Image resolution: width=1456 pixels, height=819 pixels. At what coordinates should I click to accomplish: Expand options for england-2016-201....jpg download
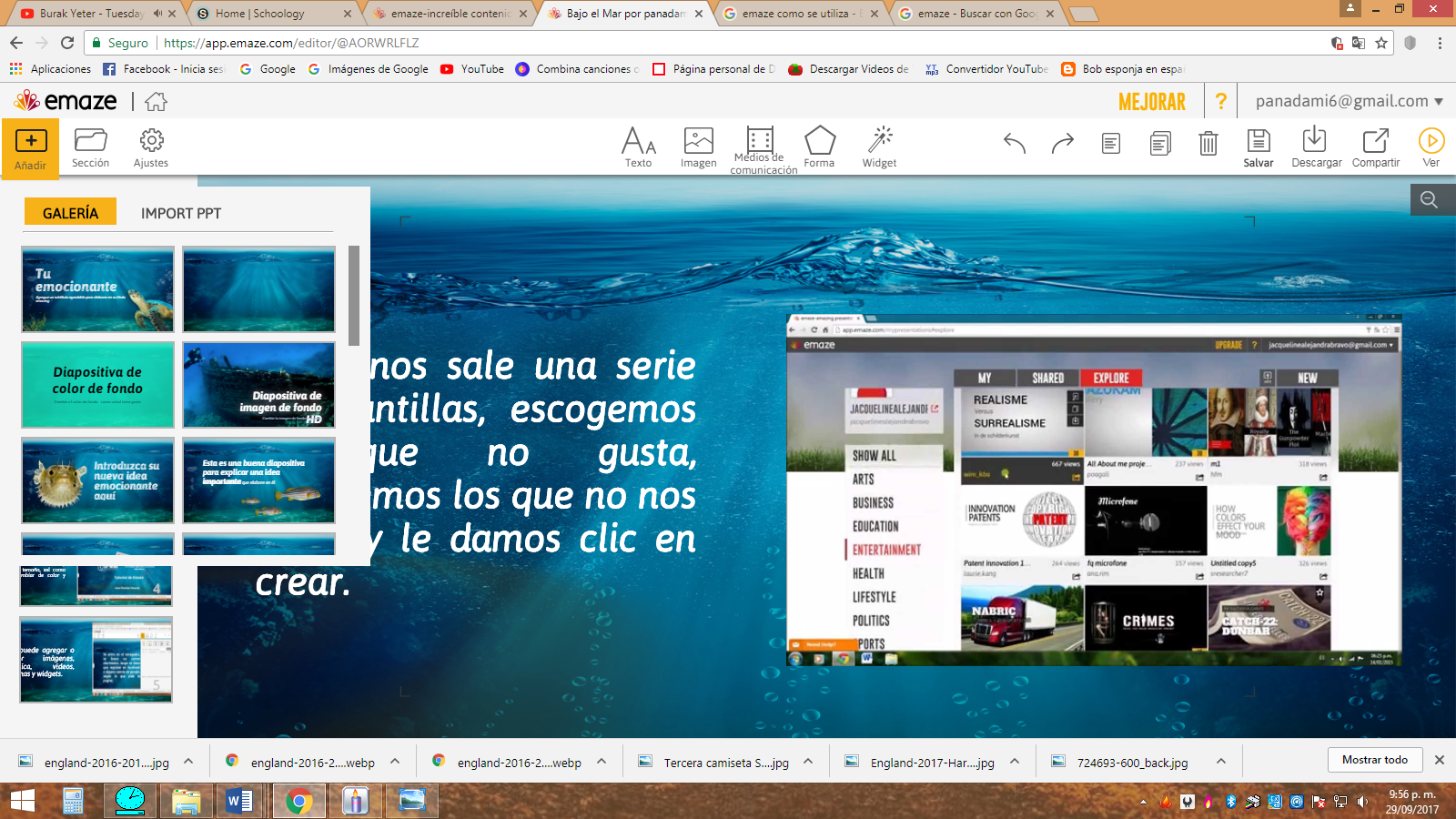(x=188, y=762)
